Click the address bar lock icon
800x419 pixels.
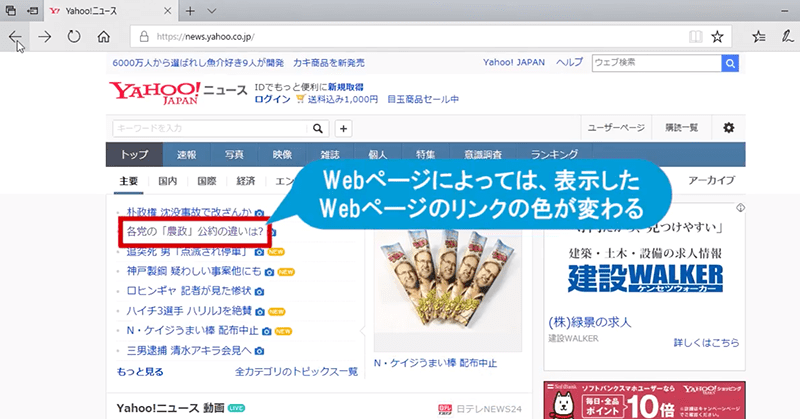pyautogui.click(x=144, y=37)
